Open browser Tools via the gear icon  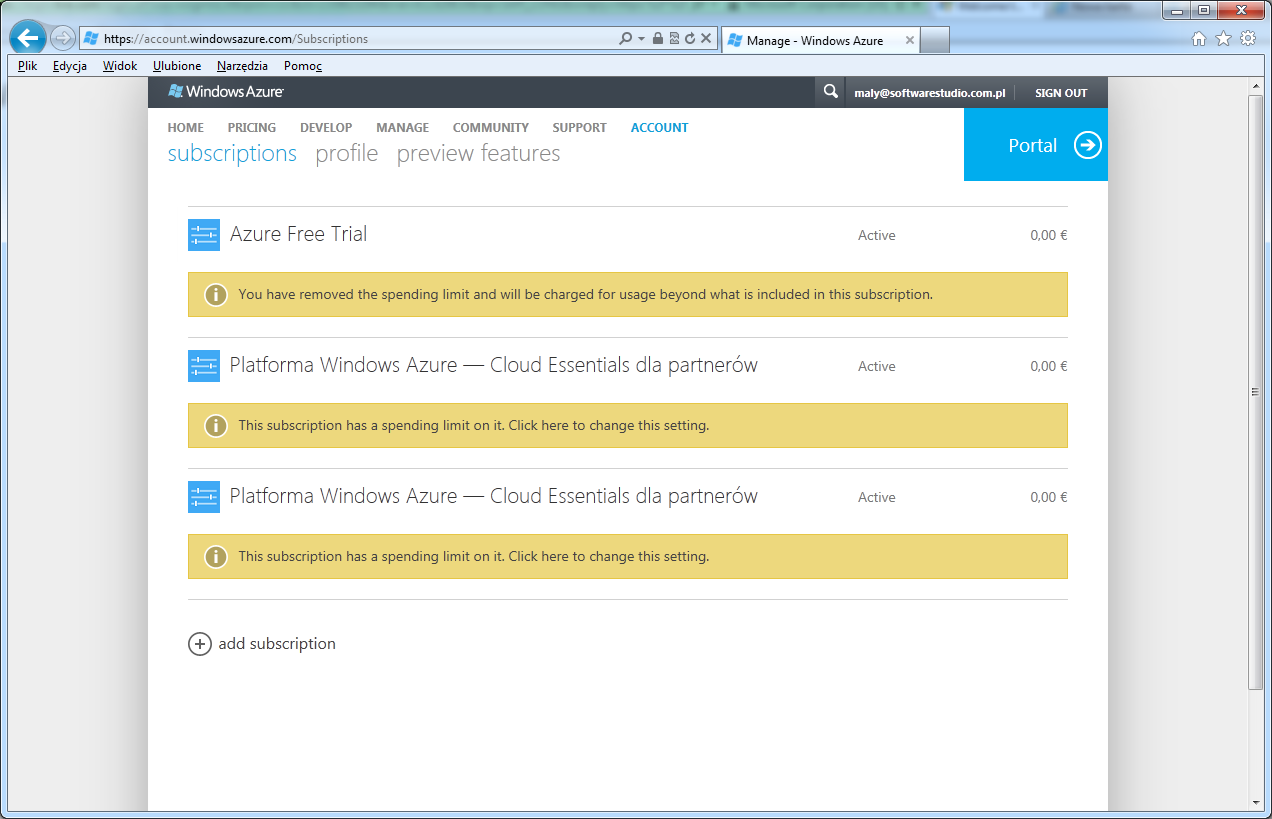click(x=1248, y=39)
